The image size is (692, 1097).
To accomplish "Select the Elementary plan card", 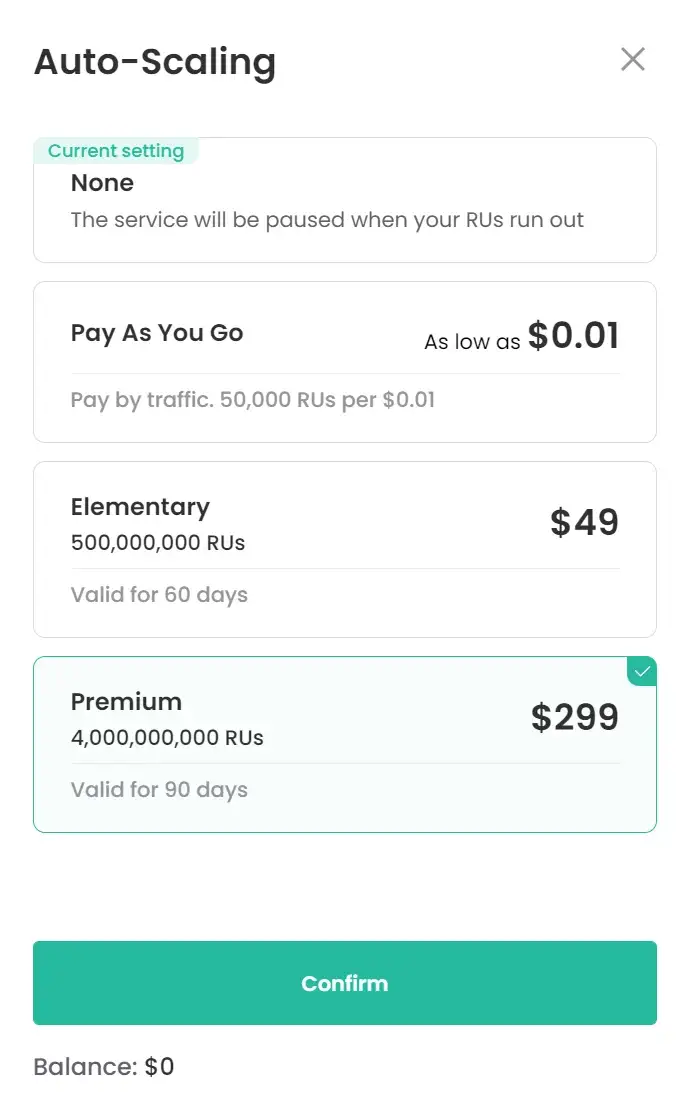I will 344,549.
